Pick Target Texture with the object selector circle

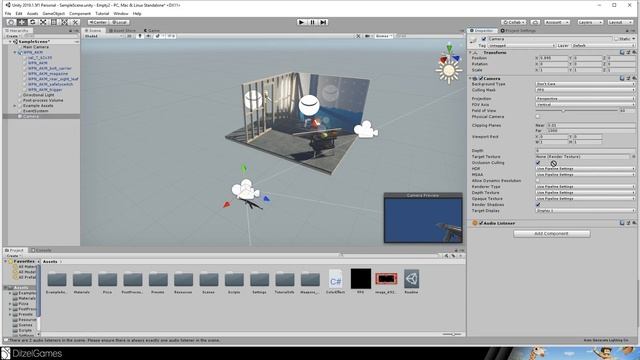(x=633, y=156)
